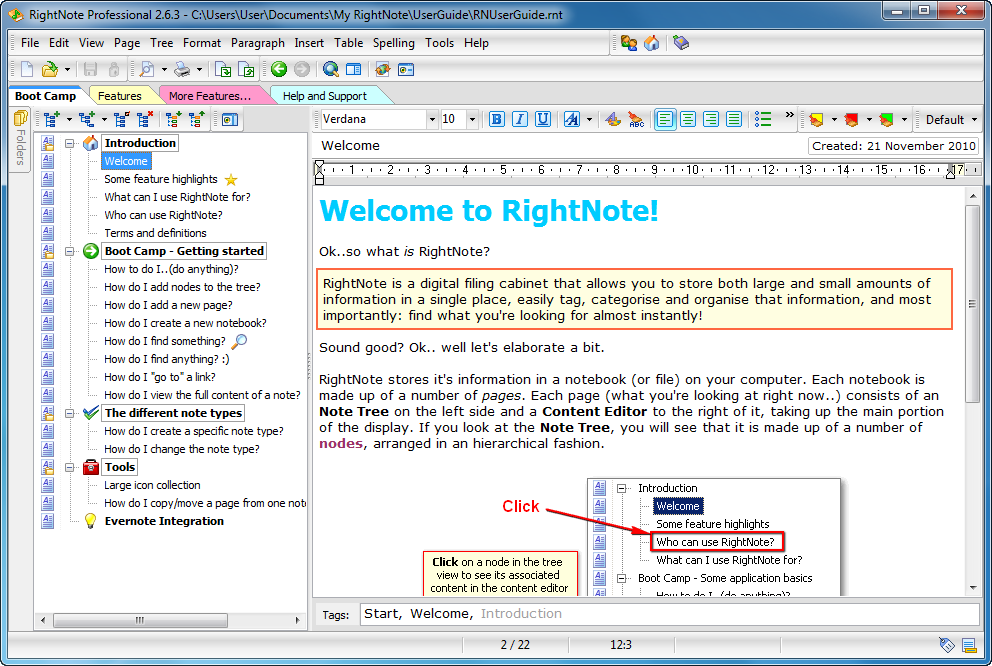Click the users icon beside the menu bar

point(628,43)
